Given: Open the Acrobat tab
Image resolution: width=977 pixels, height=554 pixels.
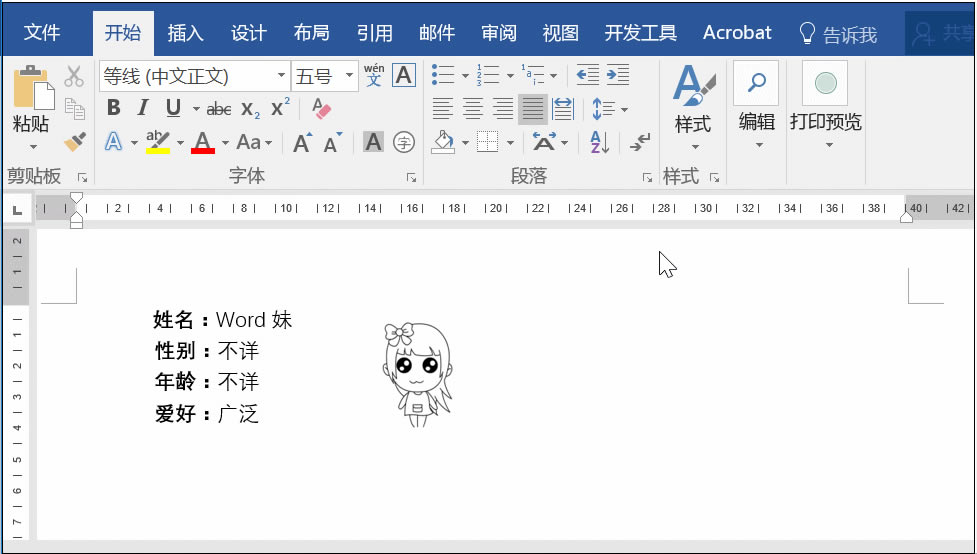Looking at the screenshot, I should click(737, 32).
